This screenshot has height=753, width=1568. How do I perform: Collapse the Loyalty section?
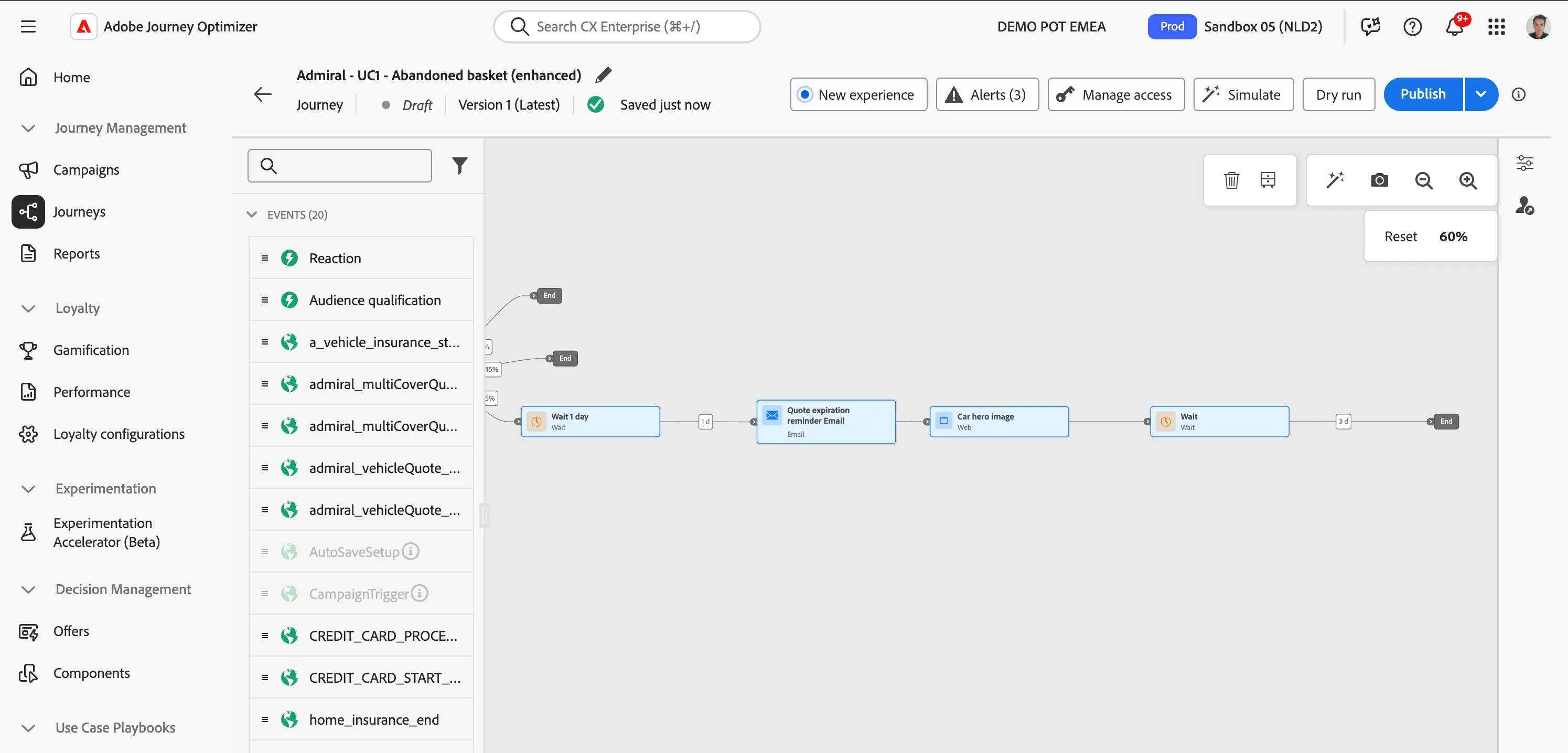28,308
